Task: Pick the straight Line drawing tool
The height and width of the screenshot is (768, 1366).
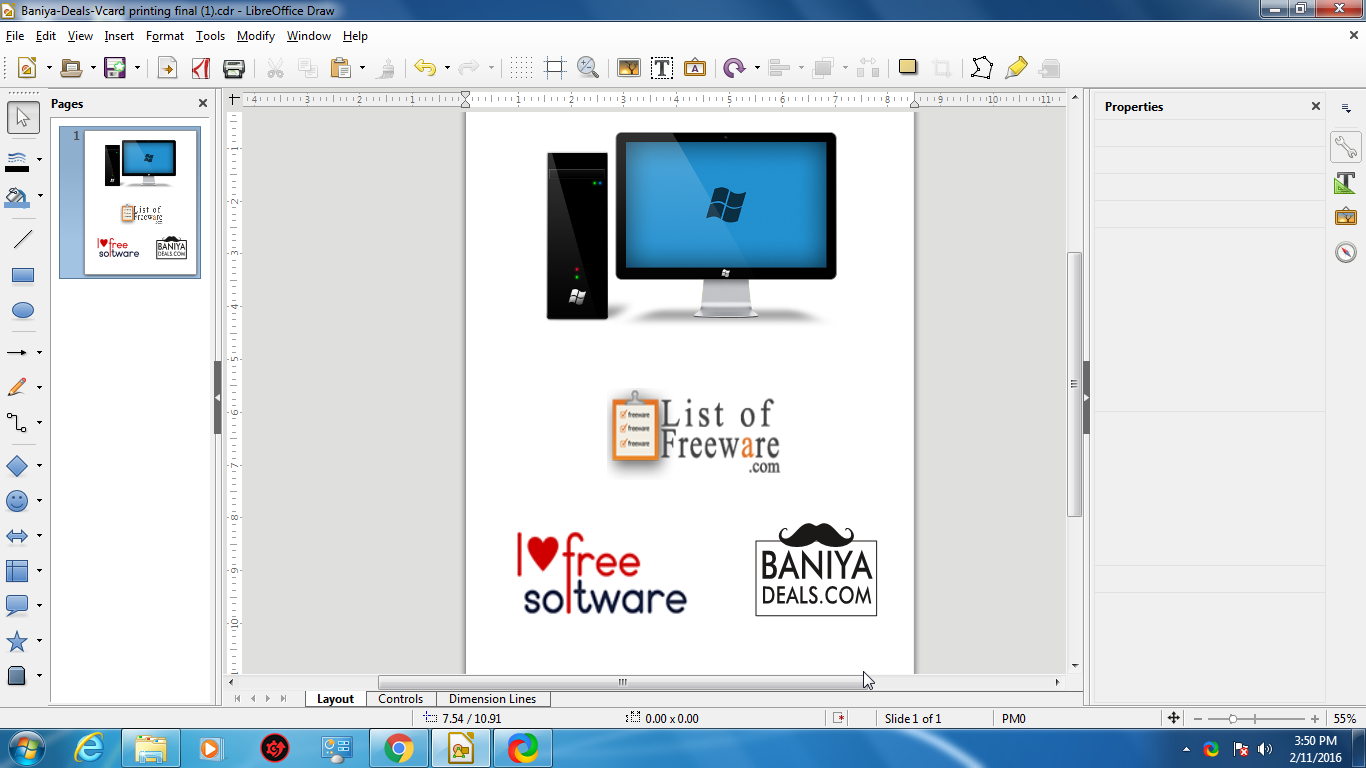Action: tap(23, 239)
